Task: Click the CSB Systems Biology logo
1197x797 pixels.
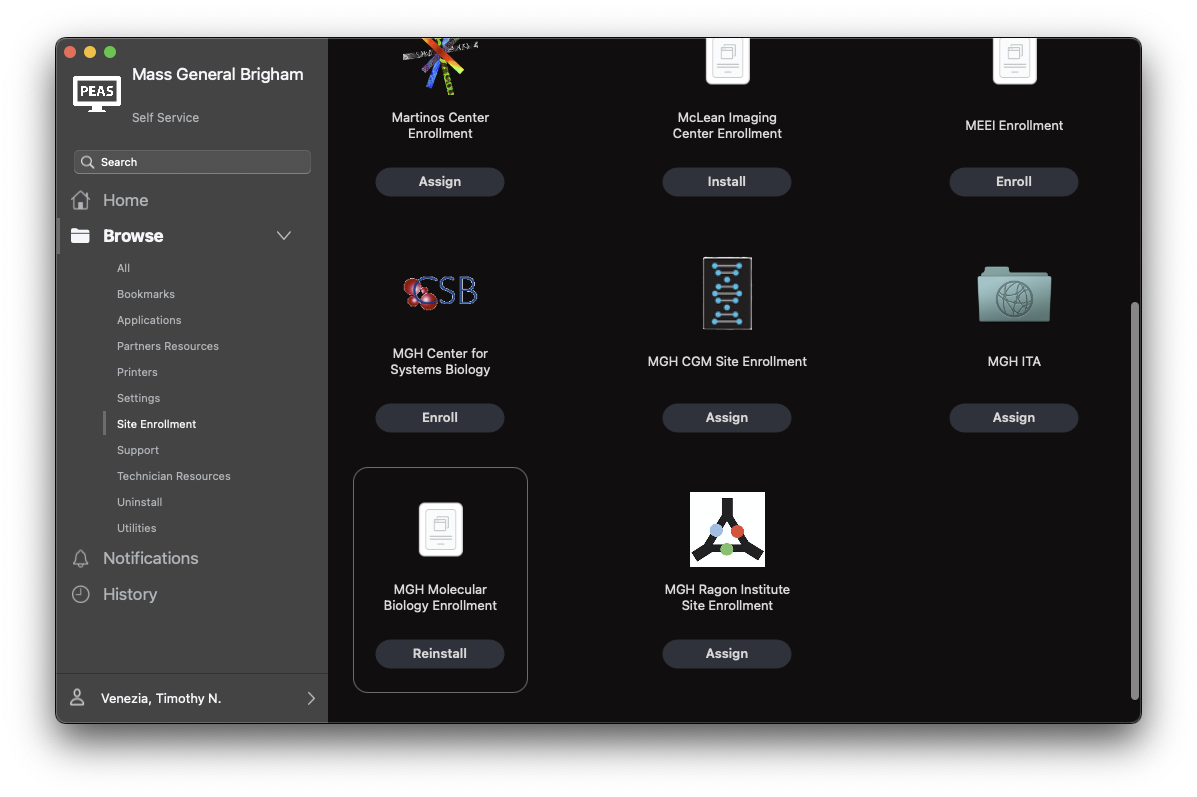Action: [440, 292]
